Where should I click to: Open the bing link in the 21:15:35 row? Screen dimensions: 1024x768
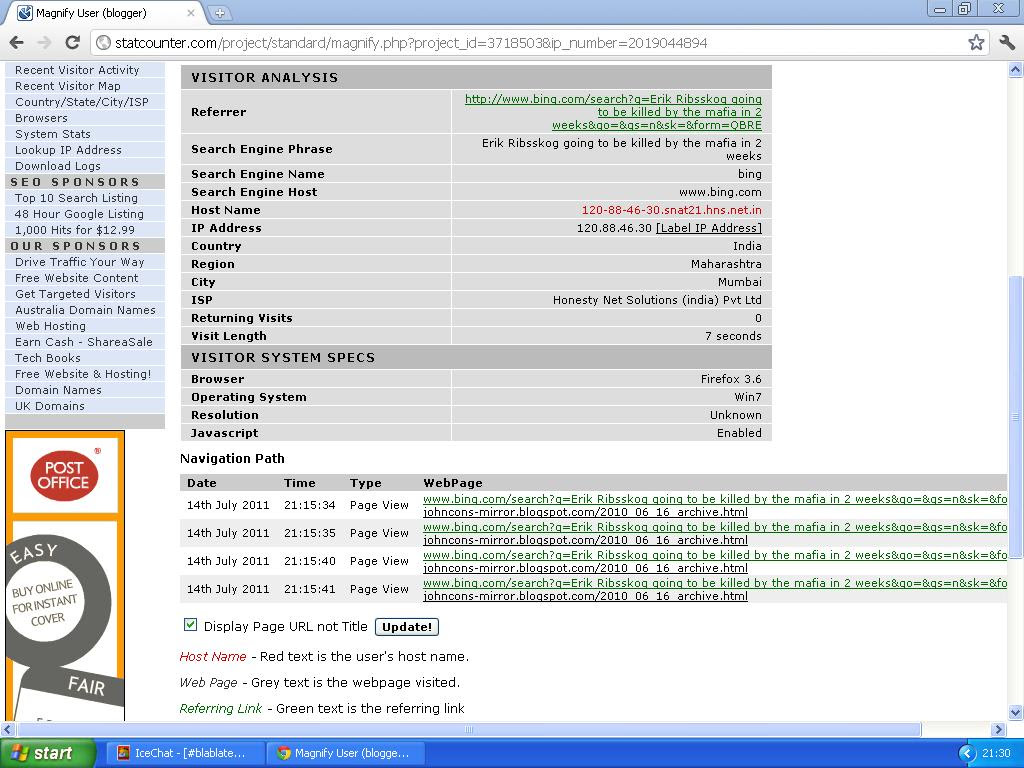pos(715,527)
